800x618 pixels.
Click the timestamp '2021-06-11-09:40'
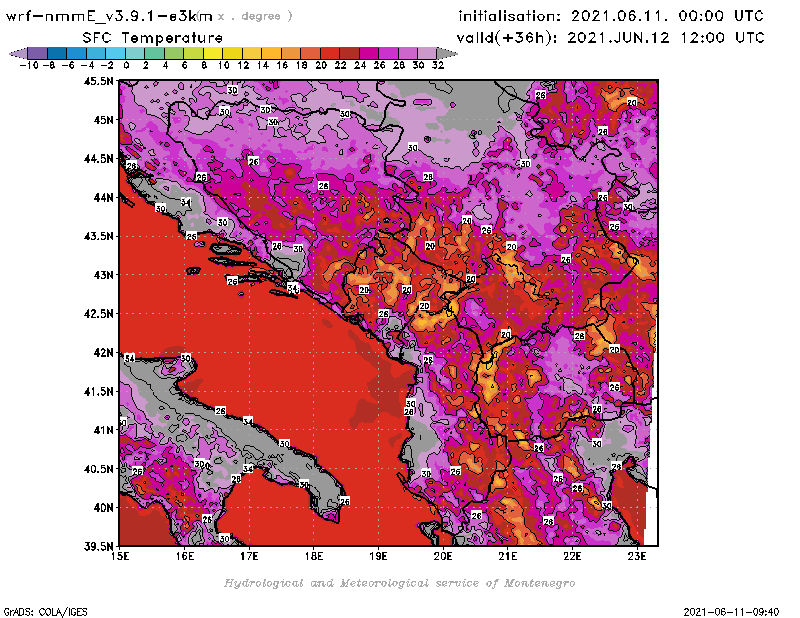731,612
